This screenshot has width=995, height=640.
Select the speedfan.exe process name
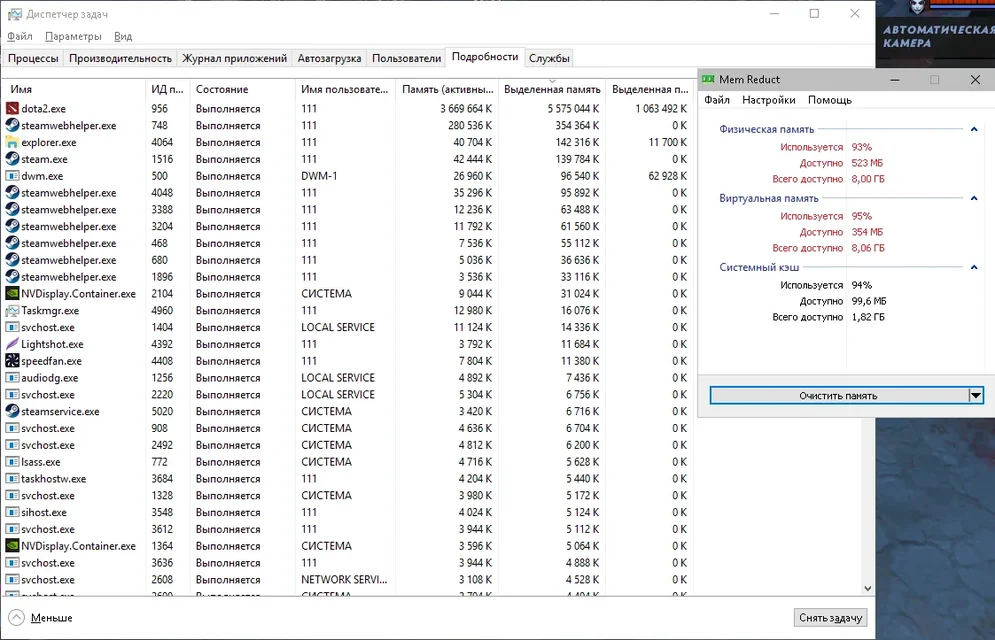tap(51, 361)
